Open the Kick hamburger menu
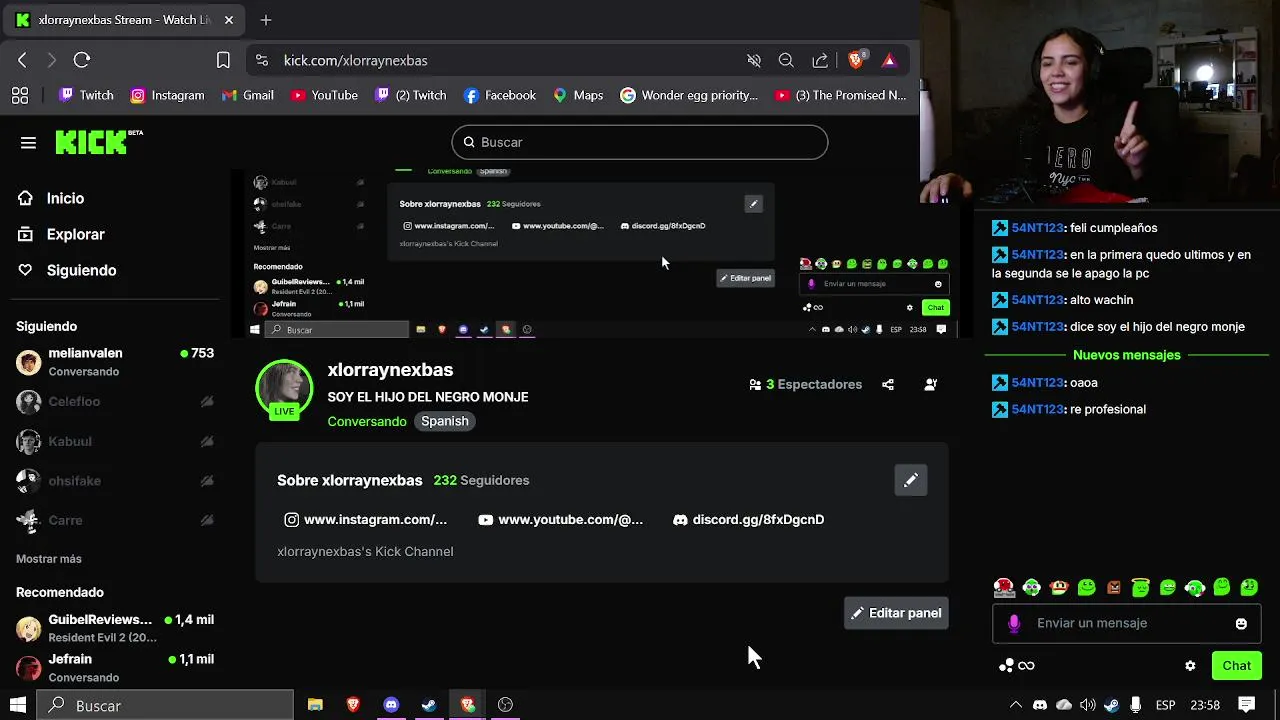This screenshot has height=720, width=1280. click(x=28, y=143)
